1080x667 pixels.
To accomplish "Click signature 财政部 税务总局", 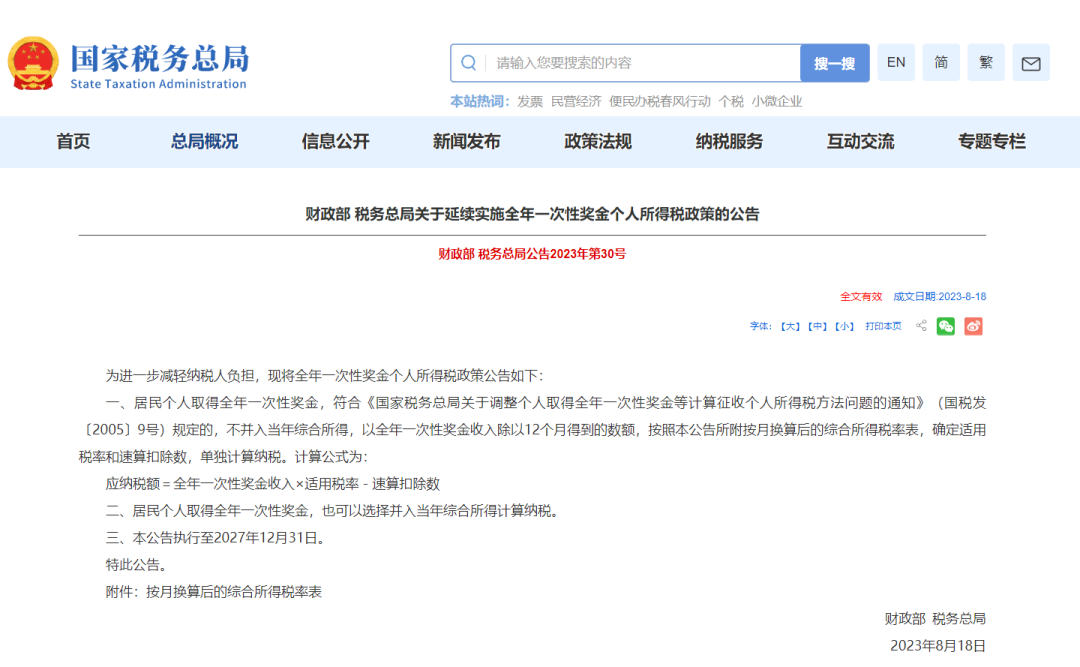I will click(935, 619).
